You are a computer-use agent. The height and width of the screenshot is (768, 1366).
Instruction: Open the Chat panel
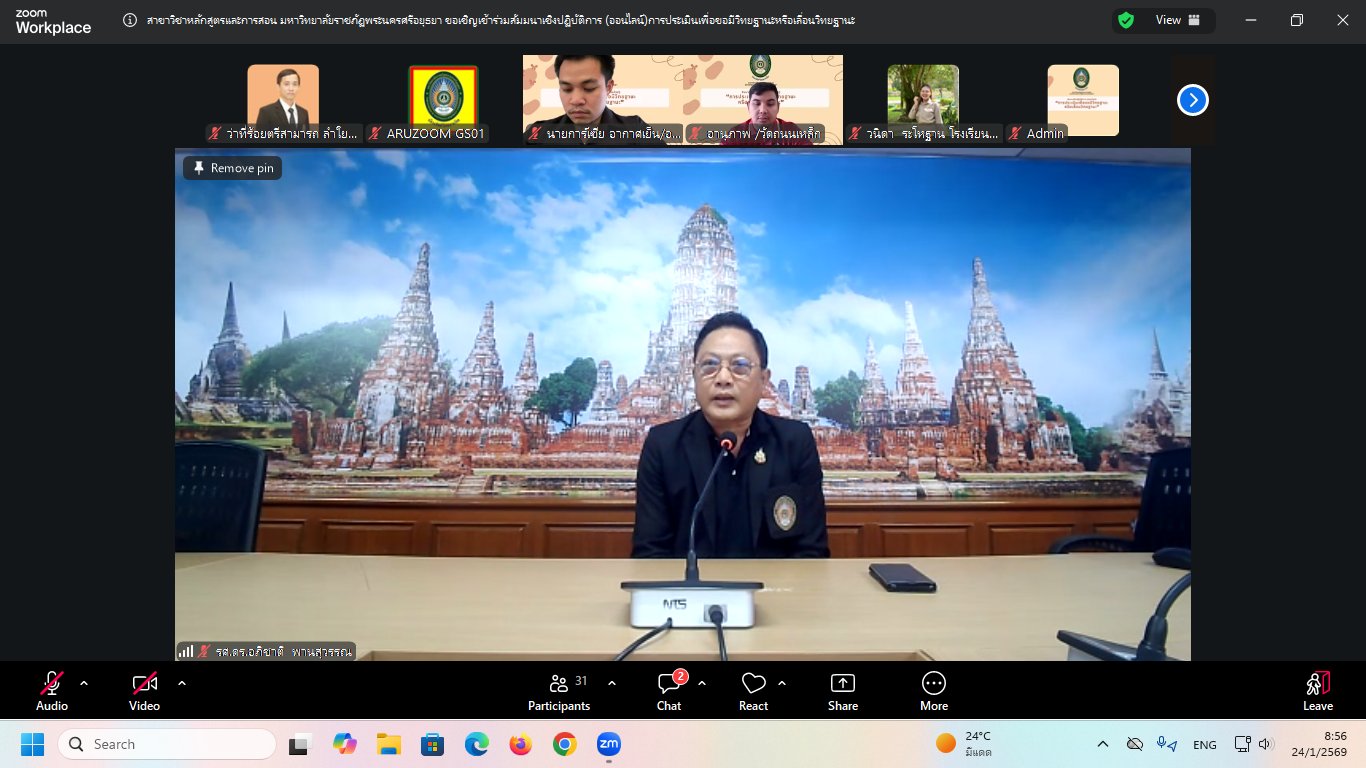[669, 690]
